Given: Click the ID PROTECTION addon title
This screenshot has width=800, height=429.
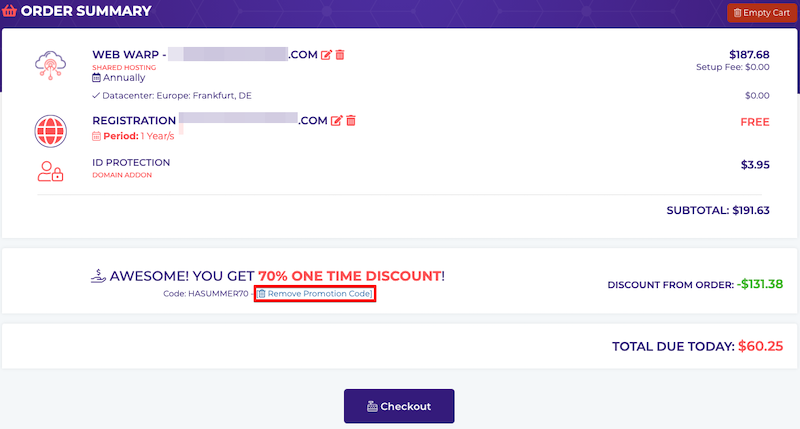Looking at the screenshot, I should tap(131, 163).
